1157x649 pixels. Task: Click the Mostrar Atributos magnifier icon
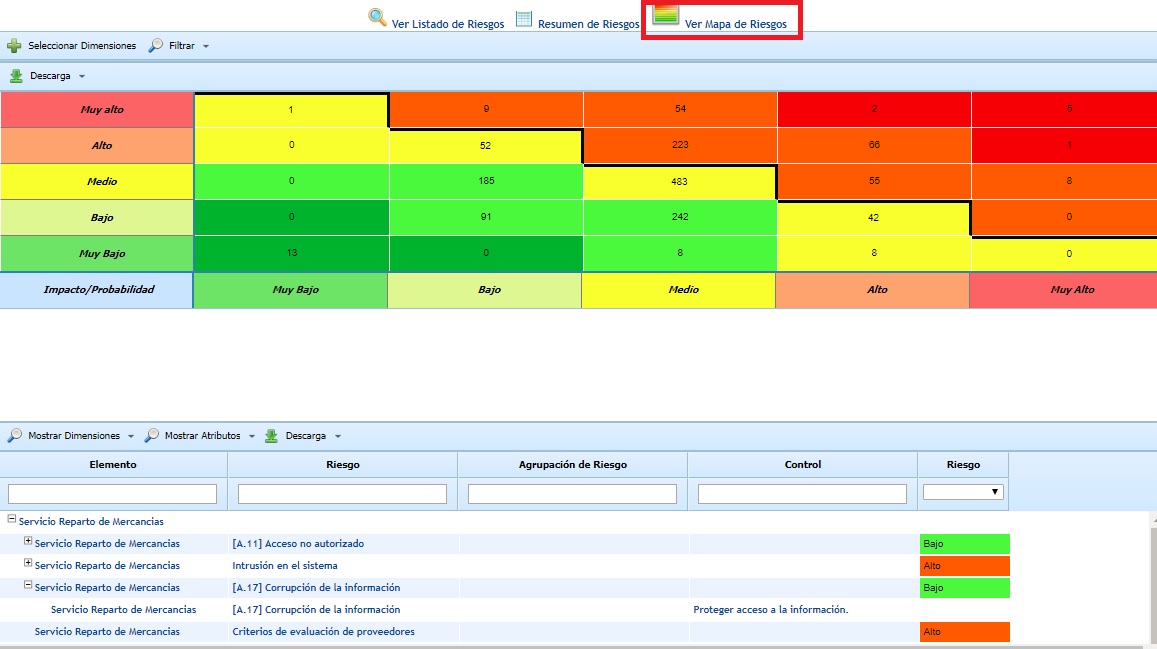pyautogui.click(x=152, y=436)
